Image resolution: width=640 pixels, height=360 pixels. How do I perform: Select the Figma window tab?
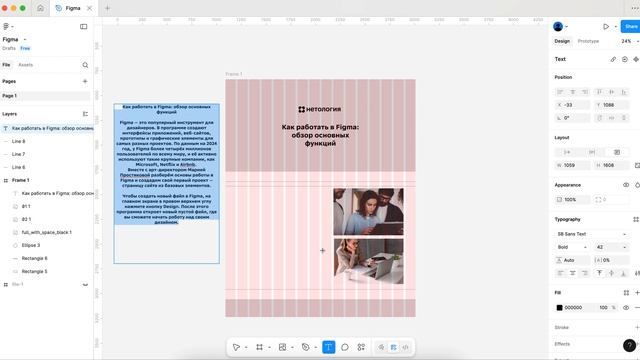pos(73,8)
